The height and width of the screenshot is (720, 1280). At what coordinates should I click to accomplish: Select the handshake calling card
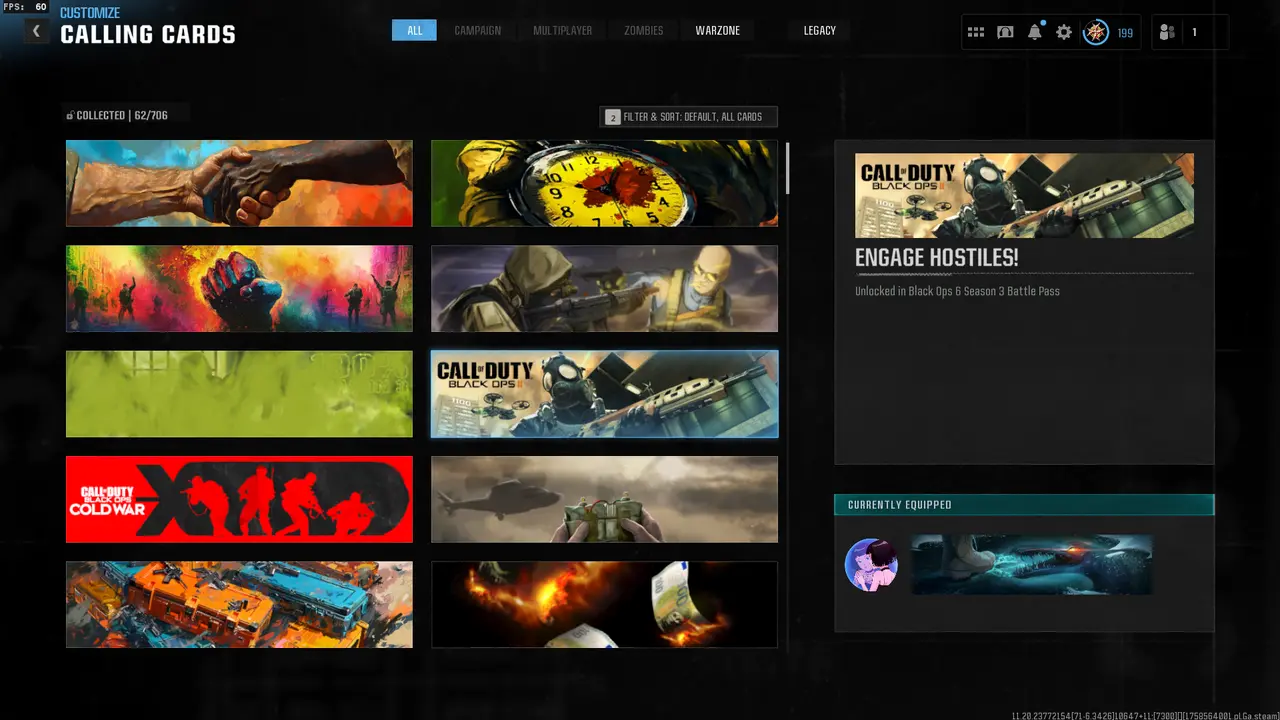coord(239,183)
